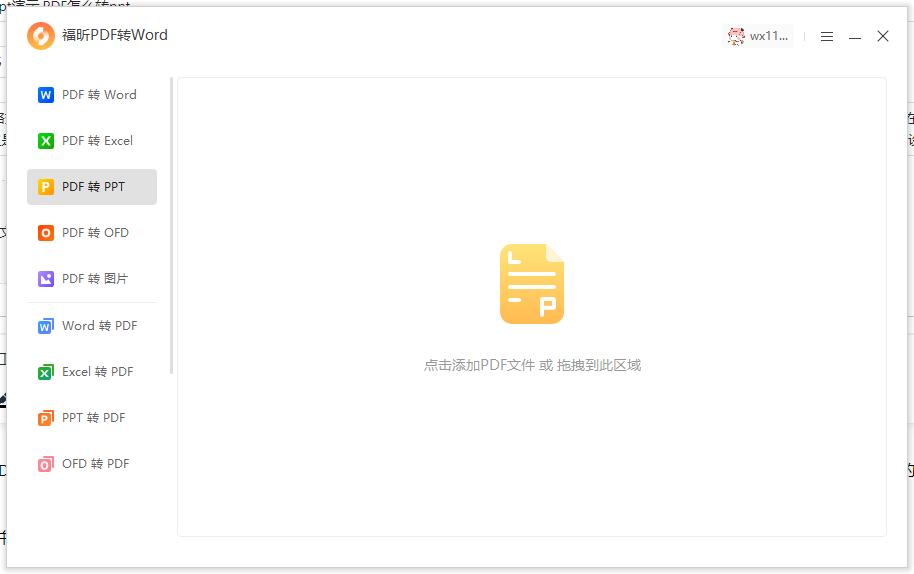This screenshot has height=574, width=914.
Task: Click the sidebar vertical scrollbar
Action: pos(171,226)
